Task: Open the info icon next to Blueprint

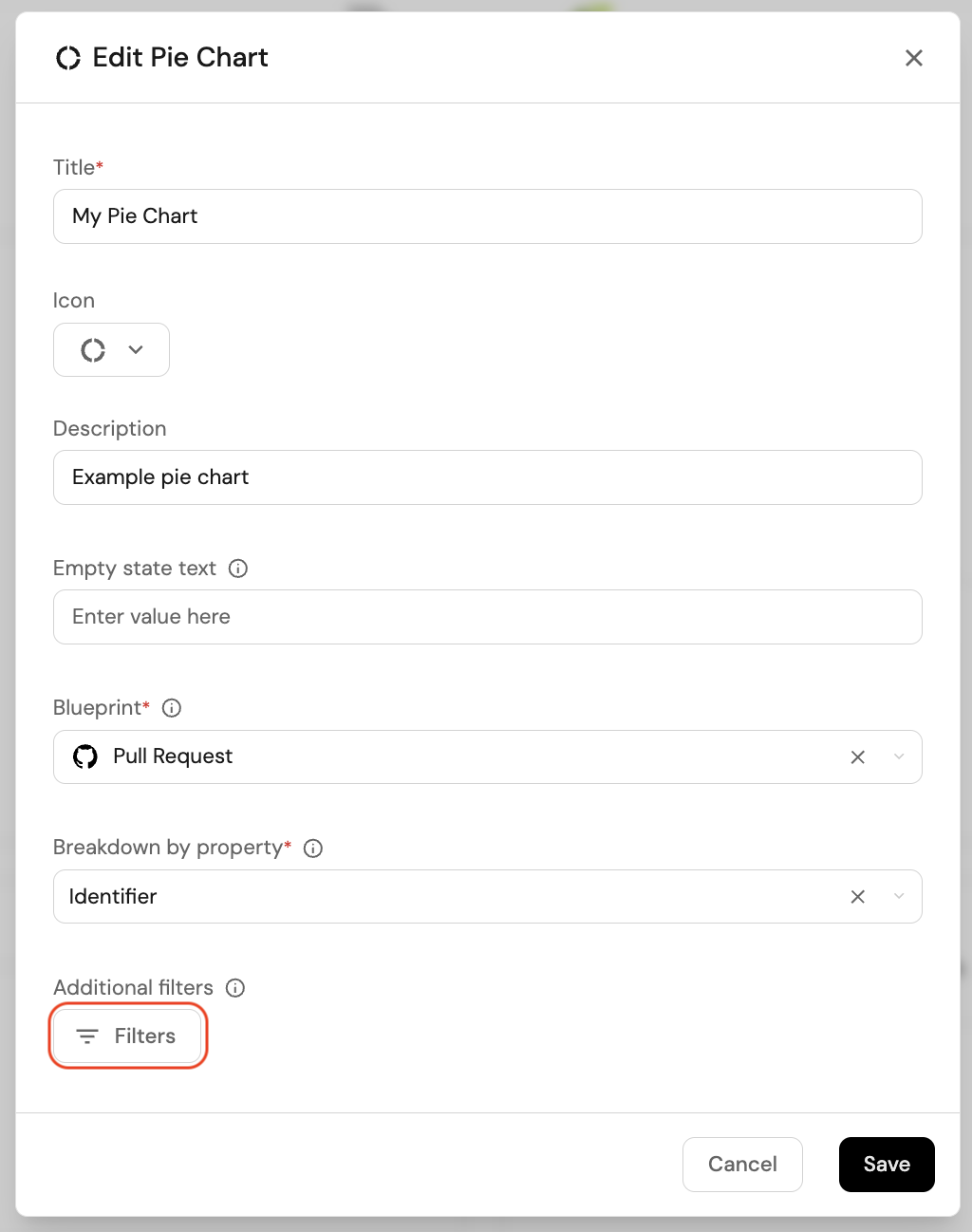Action: (172, 708)
